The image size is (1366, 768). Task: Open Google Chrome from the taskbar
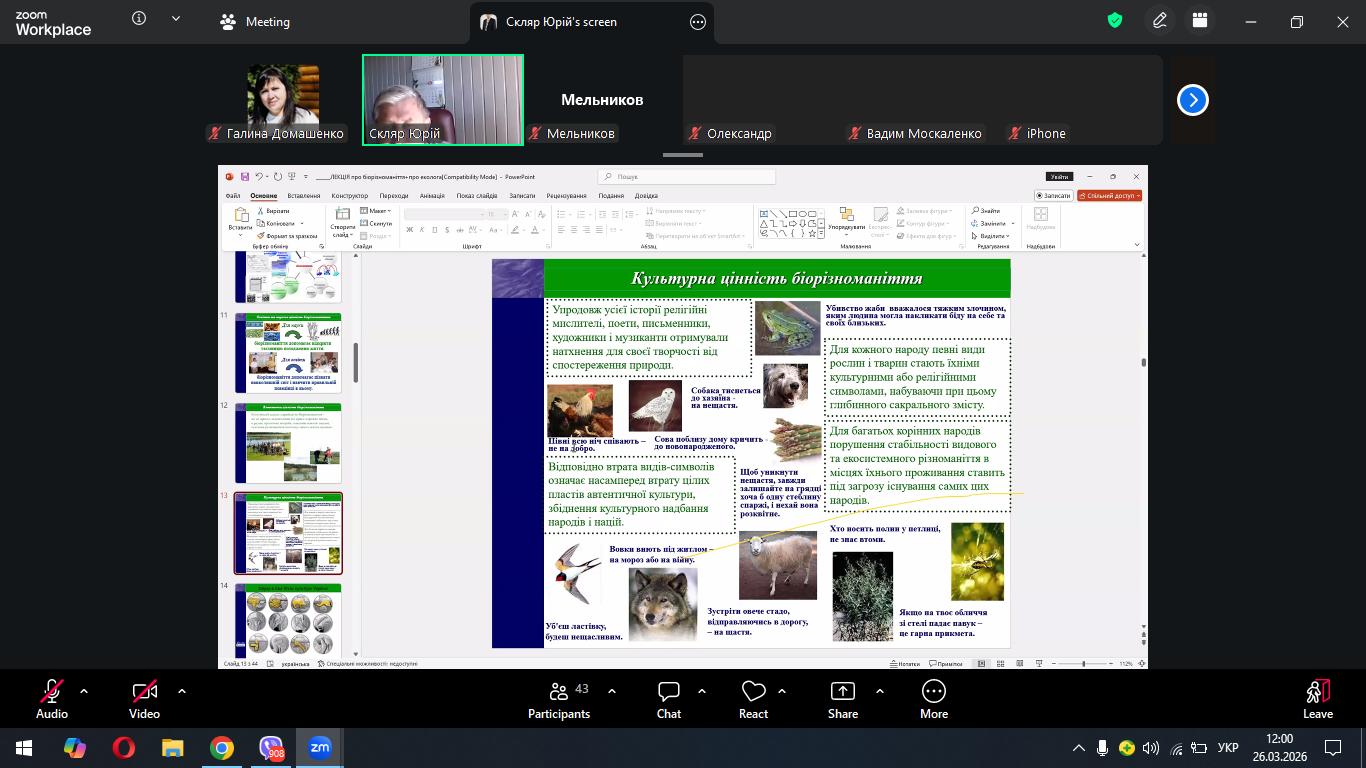pos(222,748)
